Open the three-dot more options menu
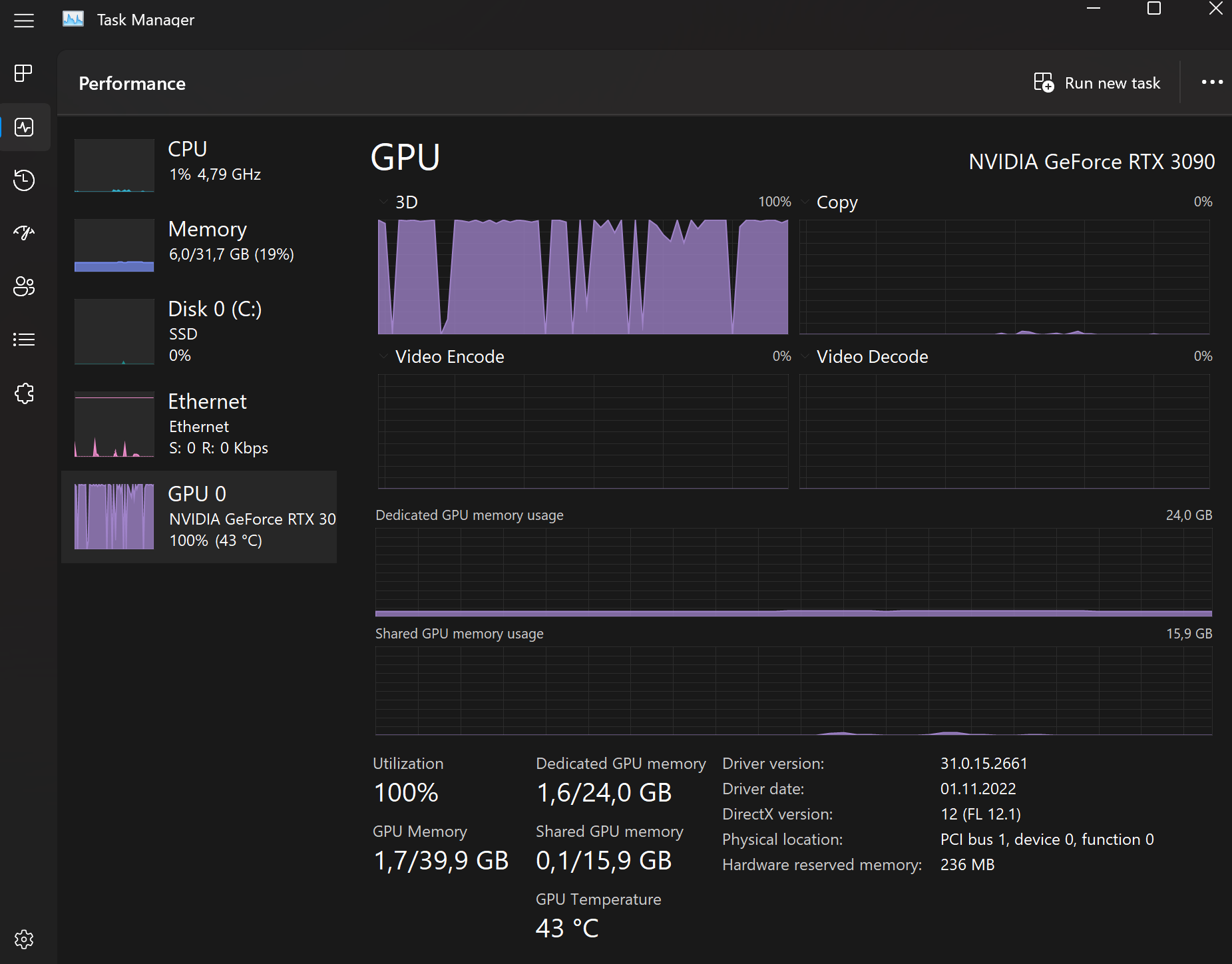Viewport: 1232px width, 964px height. pos(1212,82)
